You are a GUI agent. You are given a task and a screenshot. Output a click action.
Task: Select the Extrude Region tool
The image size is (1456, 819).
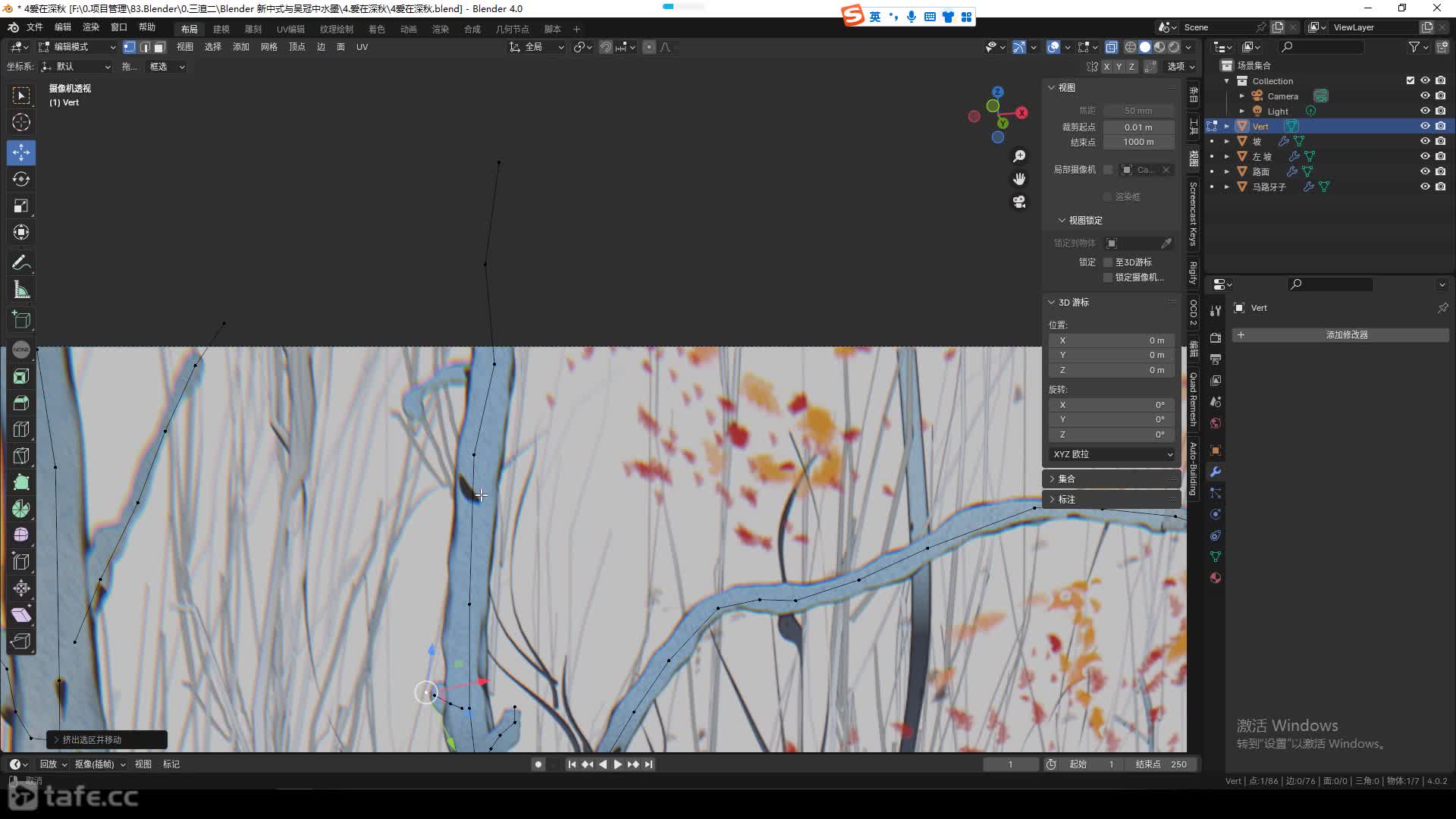tap(21, 376)
